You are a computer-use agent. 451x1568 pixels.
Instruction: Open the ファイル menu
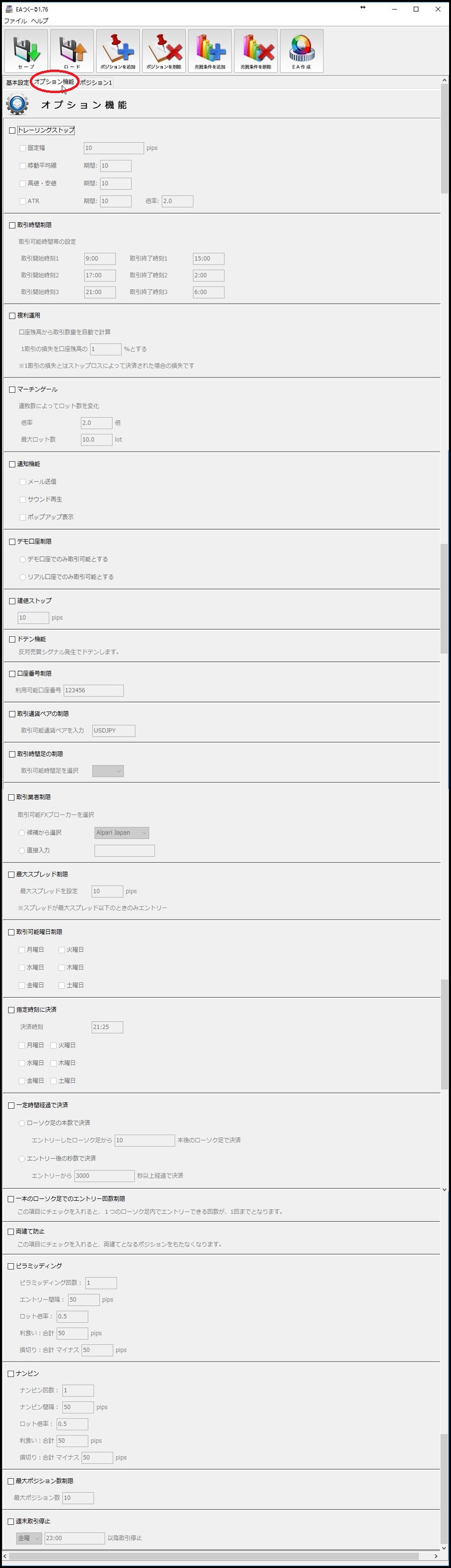pos(15,21)
